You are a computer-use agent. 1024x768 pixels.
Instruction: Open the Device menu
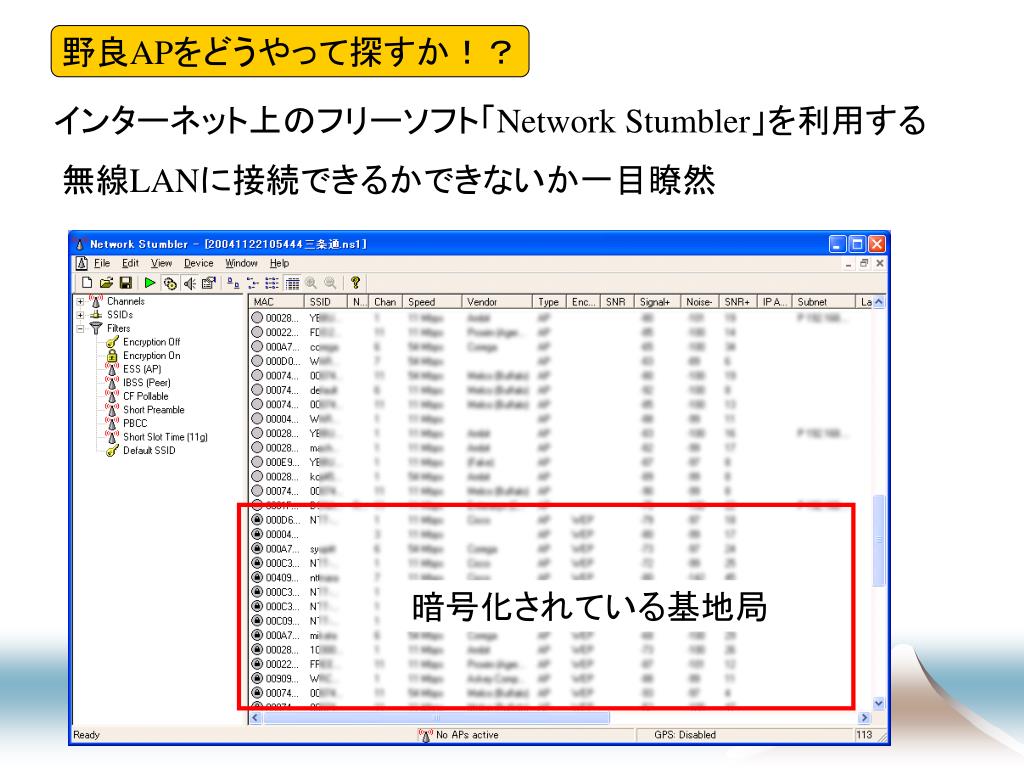click(199, 263)
